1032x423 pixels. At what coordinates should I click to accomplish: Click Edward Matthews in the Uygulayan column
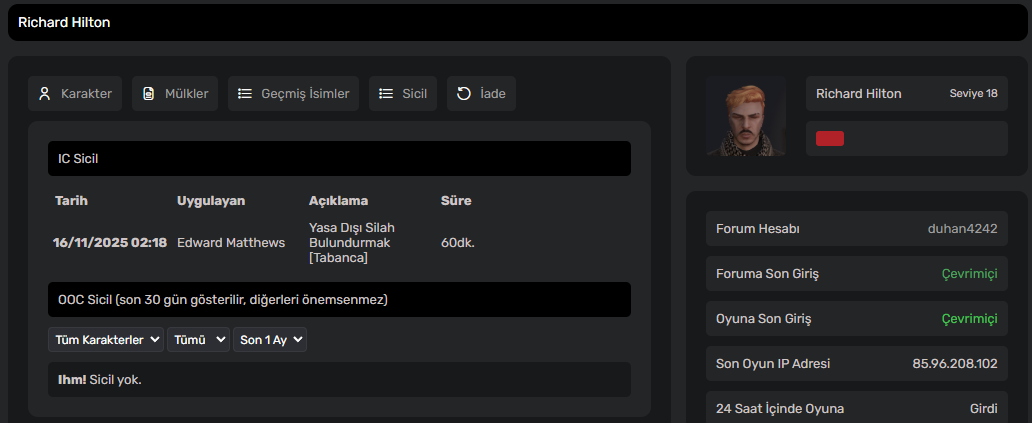231,243
